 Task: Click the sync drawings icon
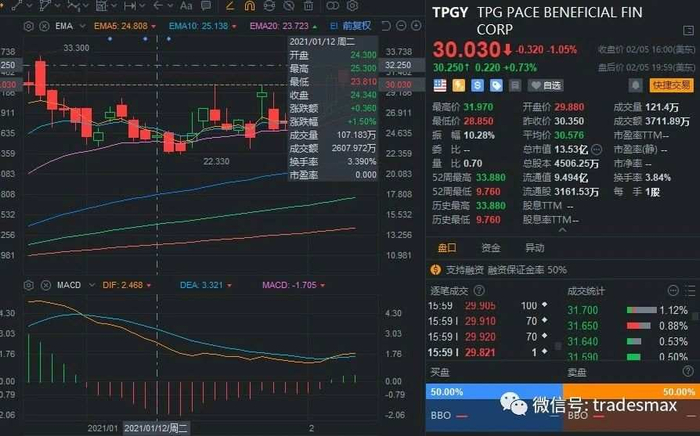269,5
